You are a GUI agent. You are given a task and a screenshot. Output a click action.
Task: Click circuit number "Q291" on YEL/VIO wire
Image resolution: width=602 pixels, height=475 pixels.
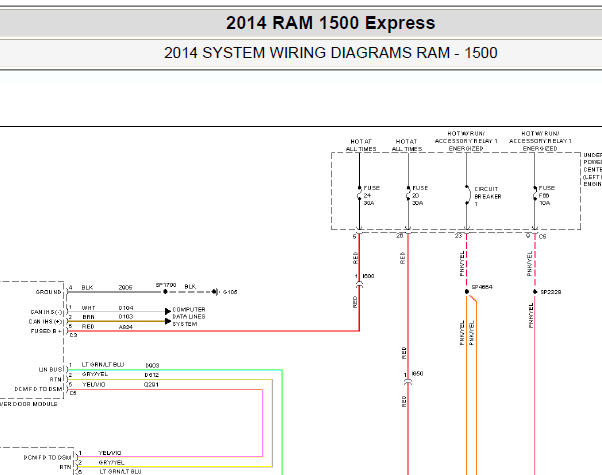pyautogui.click(x=151, y=384)
